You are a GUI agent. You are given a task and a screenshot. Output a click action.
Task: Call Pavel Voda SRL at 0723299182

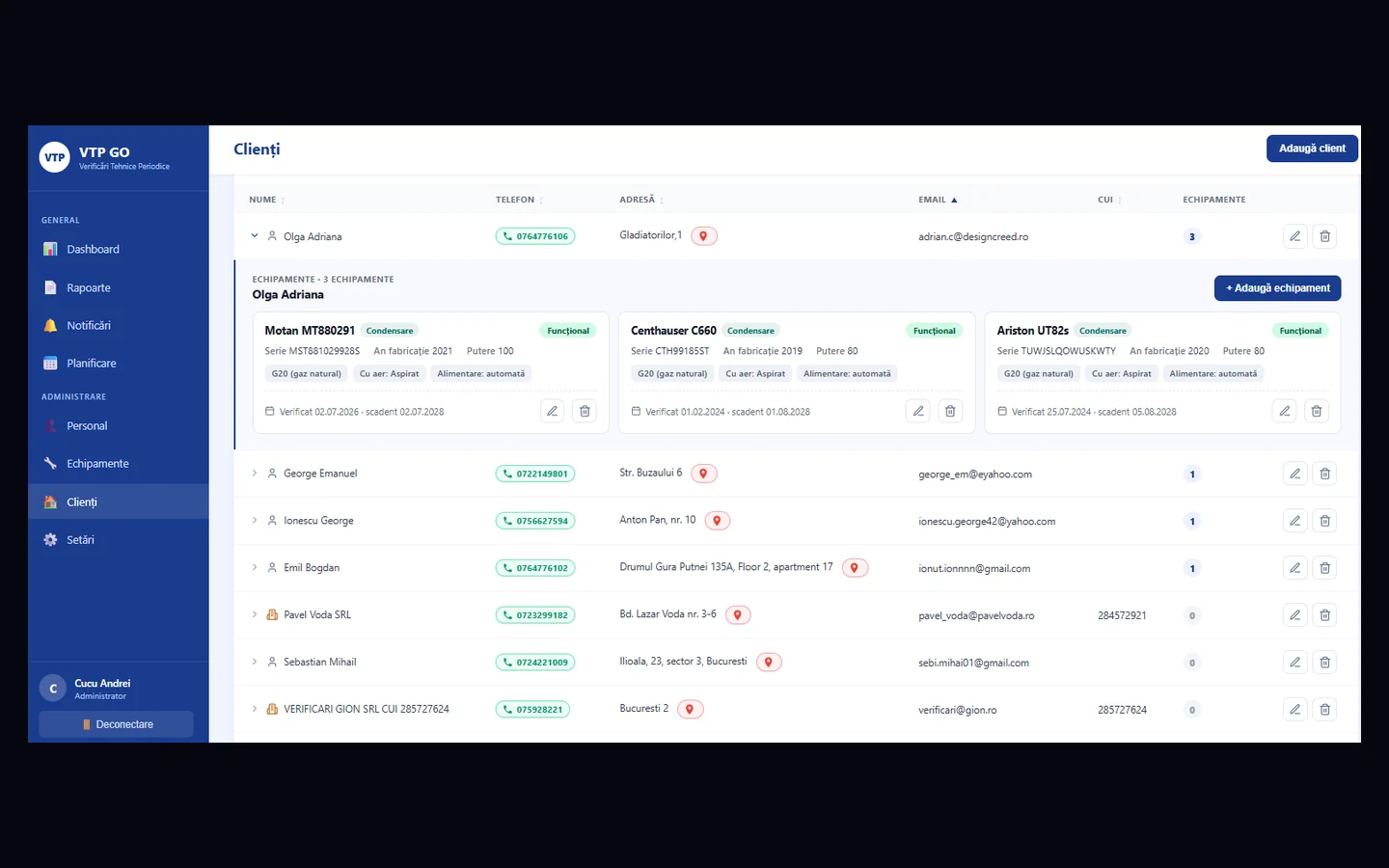(535, 615)
